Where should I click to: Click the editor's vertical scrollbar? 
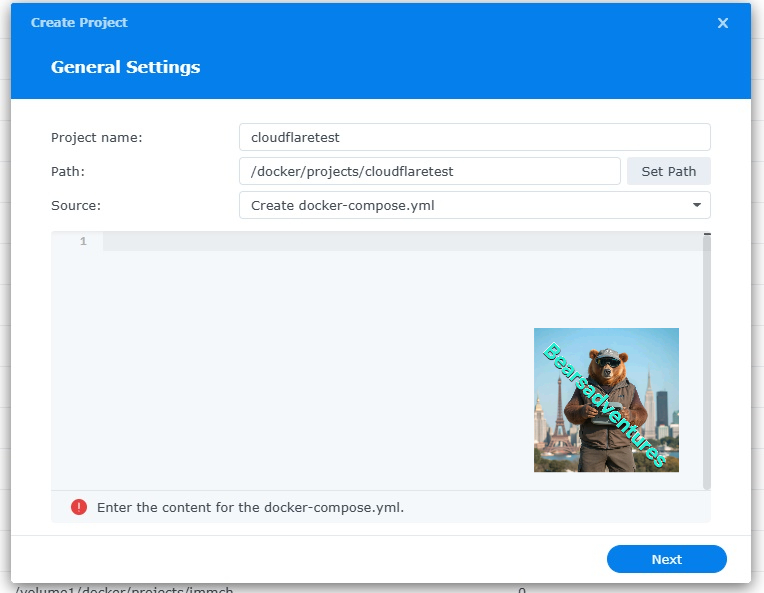pos(707,360)
